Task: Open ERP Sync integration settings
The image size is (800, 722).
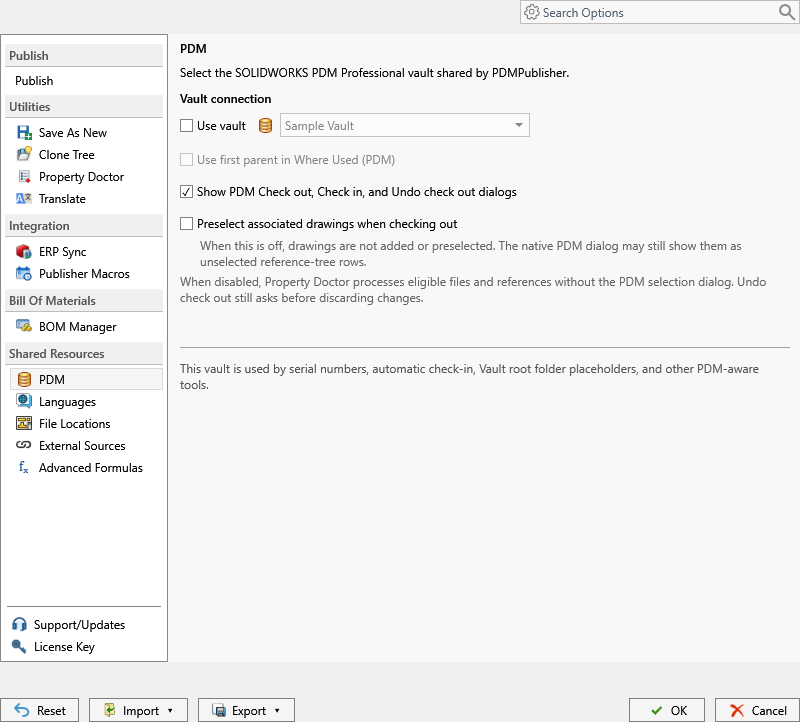Action: tap(63, 252)
